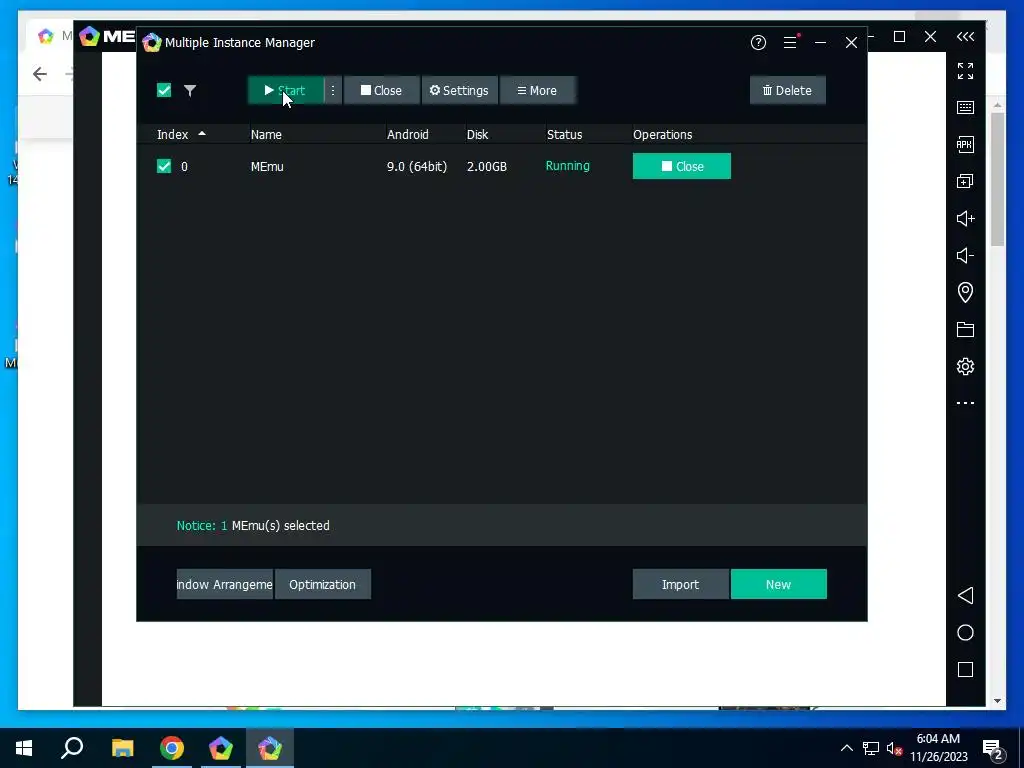Click the Import button
This screenshot has height=768, width=1024.
point(680,584)
